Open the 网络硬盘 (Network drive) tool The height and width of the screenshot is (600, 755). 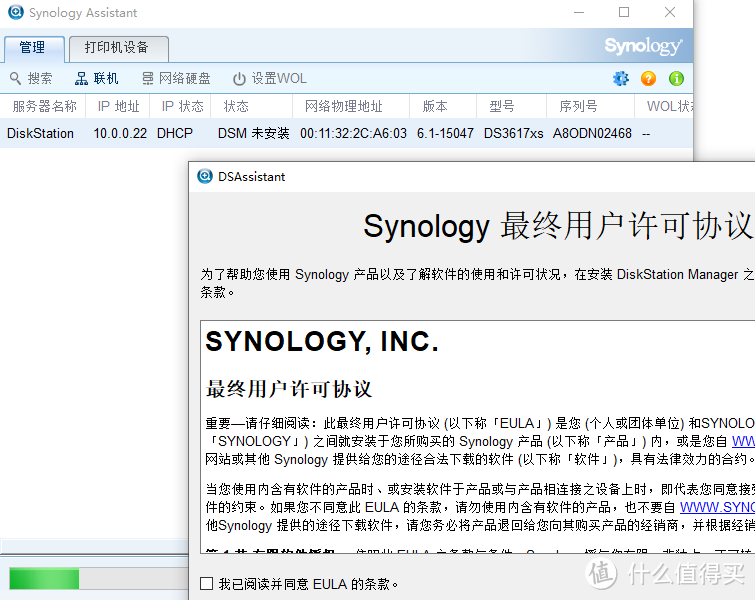point(148,79)
